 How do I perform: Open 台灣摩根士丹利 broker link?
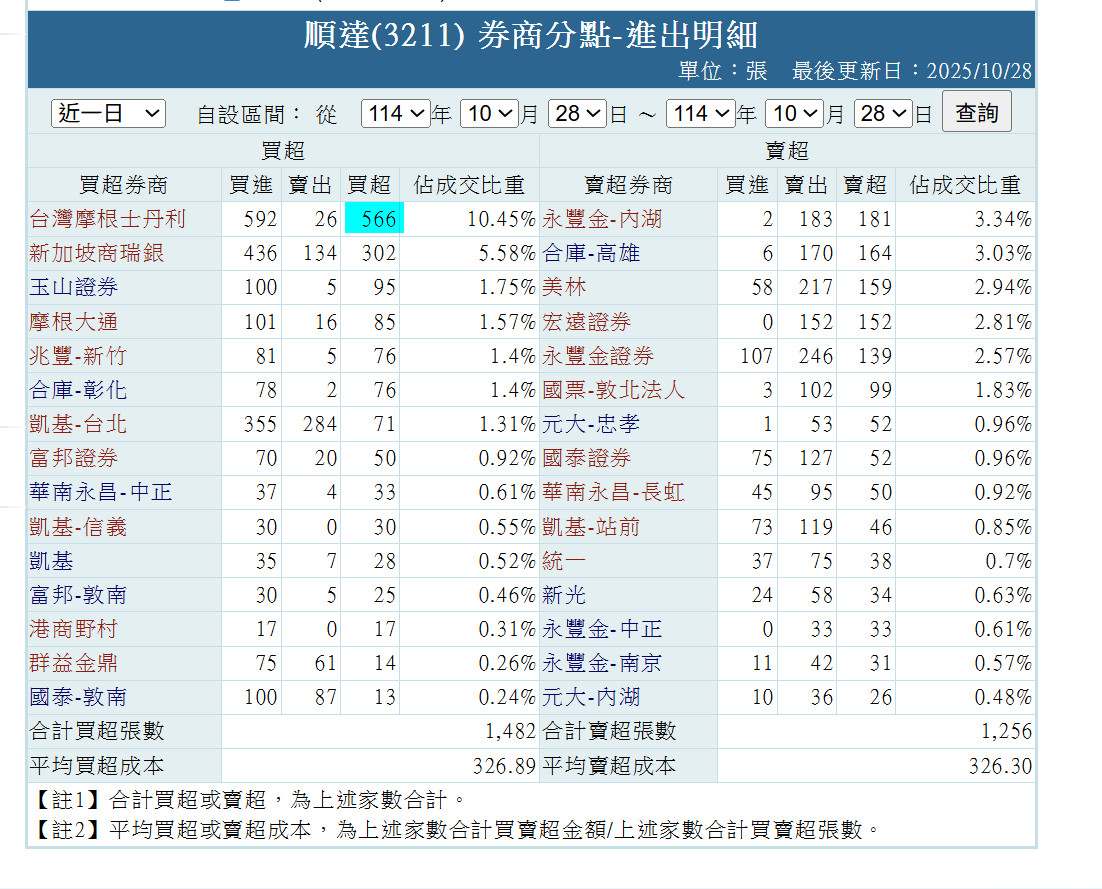coord(108,219)
